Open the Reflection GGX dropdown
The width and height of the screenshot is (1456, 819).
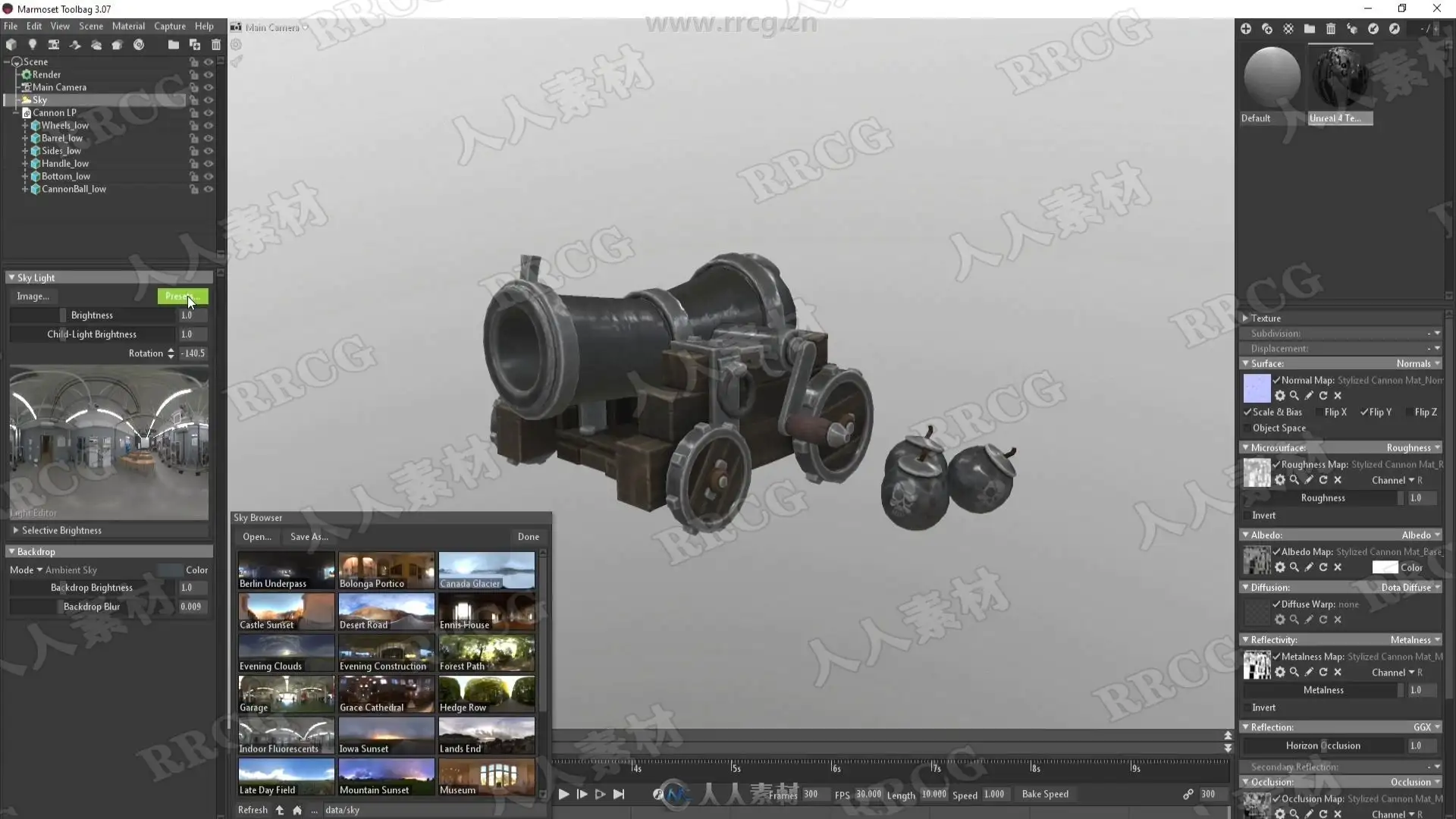pyautogui.click(x=1426, y=727)
